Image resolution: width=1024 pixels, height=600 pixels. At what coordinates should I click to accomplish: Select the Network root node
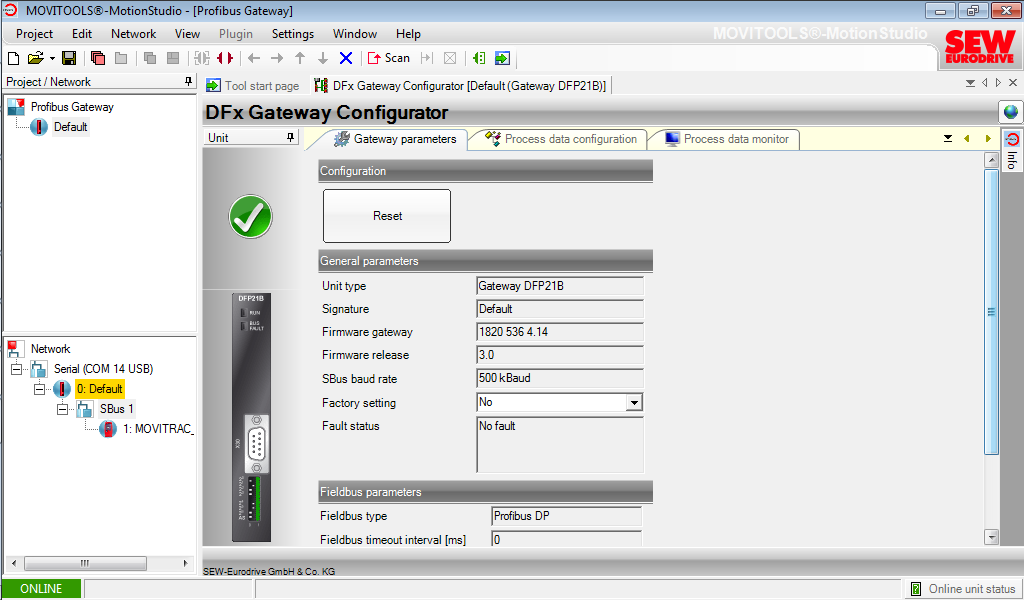click(x=50, y=349)
